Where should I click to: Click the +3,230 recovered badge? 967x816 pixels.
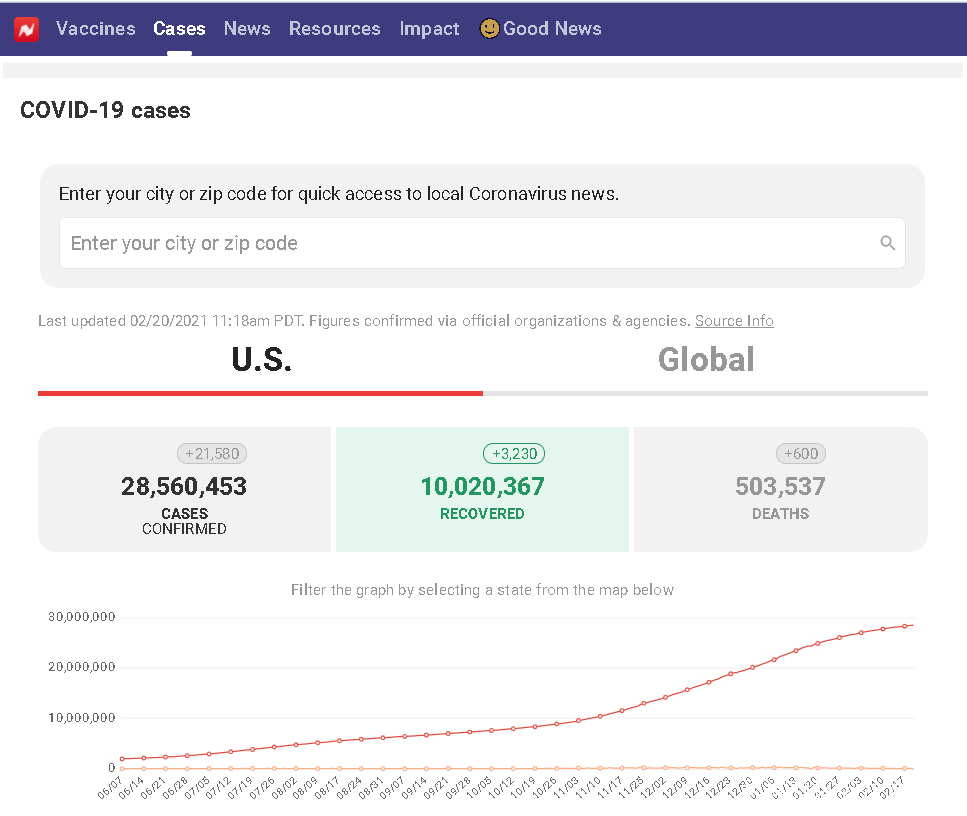pyautogui.click(x=514, y=454)
